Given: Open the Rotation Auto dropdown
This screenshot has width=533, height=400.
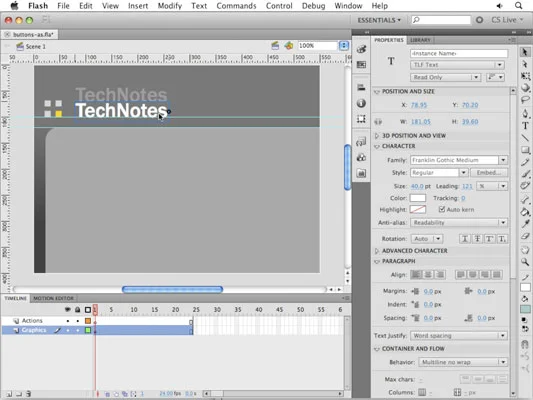Looking at the screenshot, I should pos(427,239).
